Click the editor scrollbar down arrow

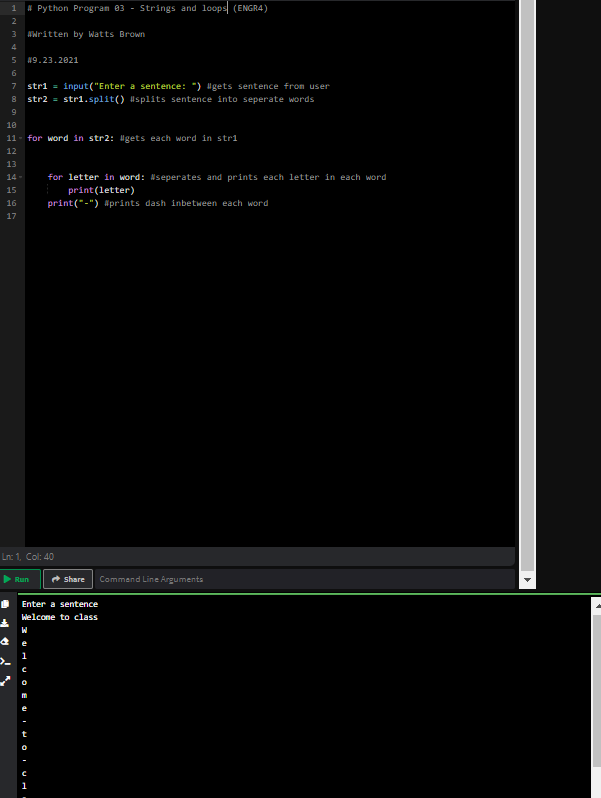pyautogui.click(x=527, y=580)
